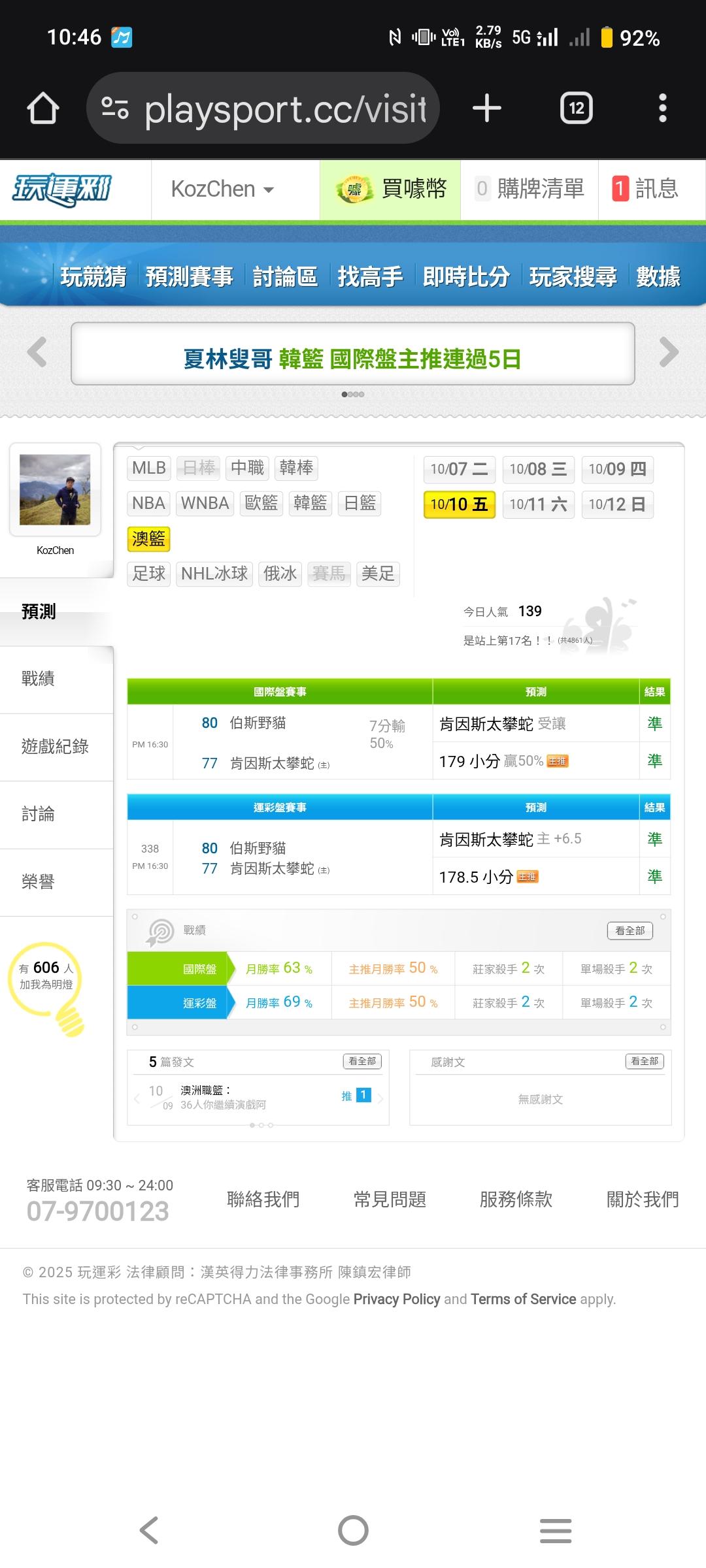Go to the previous post with left chevron
The height and width of the screenshot is (1568, 706).
(x=137, y=1098)
